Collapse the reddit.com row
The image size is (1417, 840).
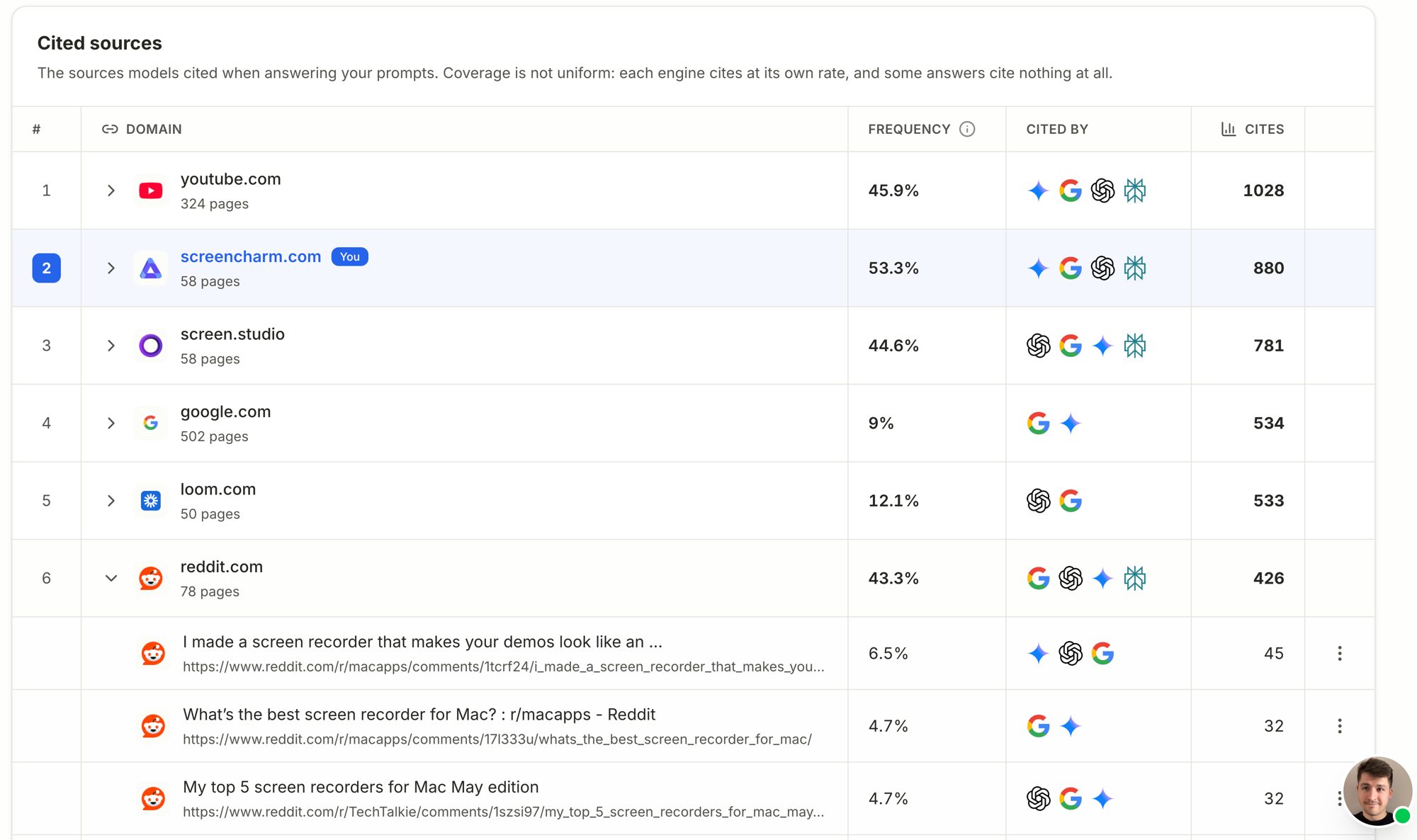[111, 578]
